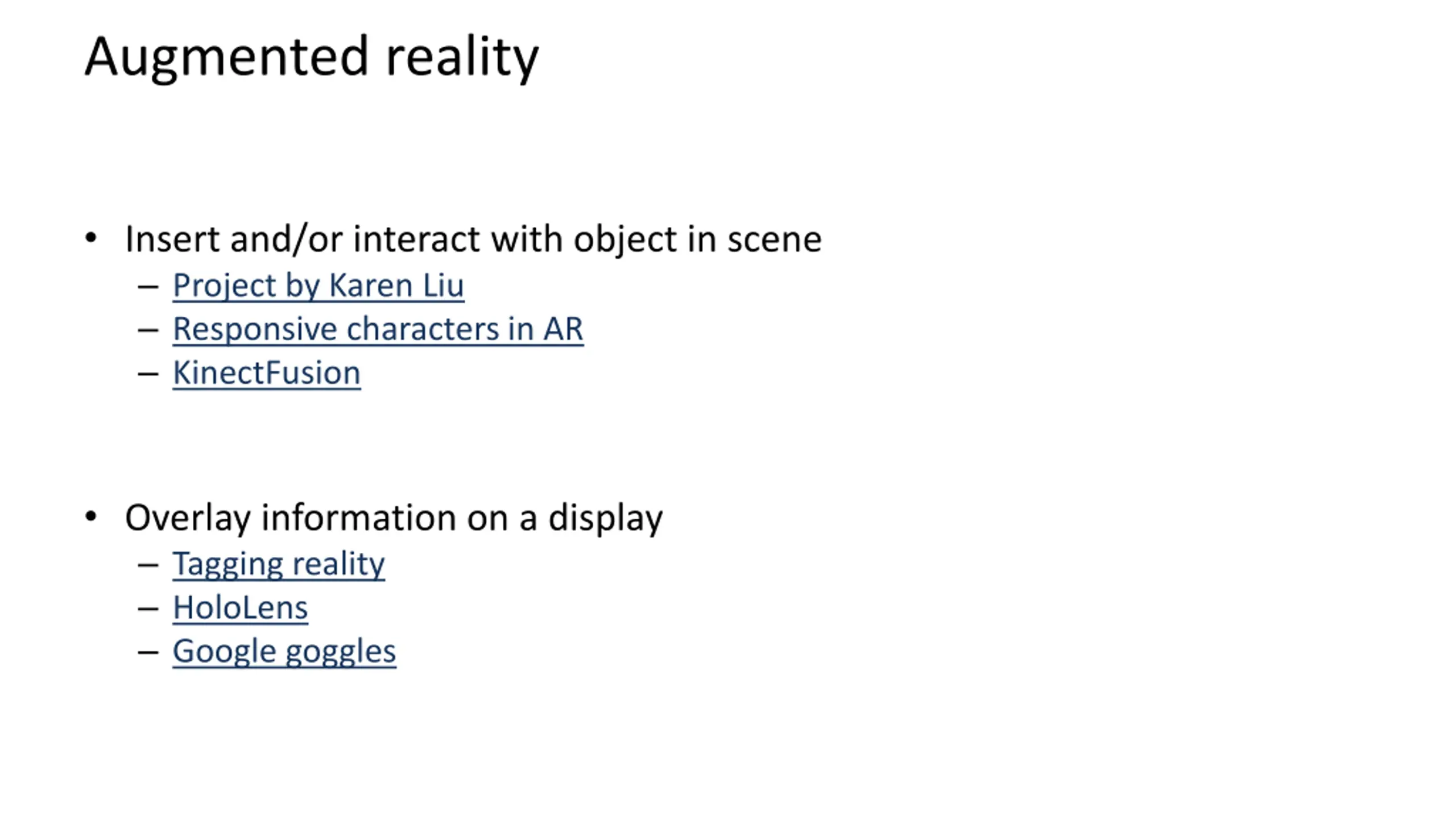Image resolution: width=1456 pixels, height=819 pixels.
Task: Click the dash preceding KinectFusion
Action: point(148,375)
